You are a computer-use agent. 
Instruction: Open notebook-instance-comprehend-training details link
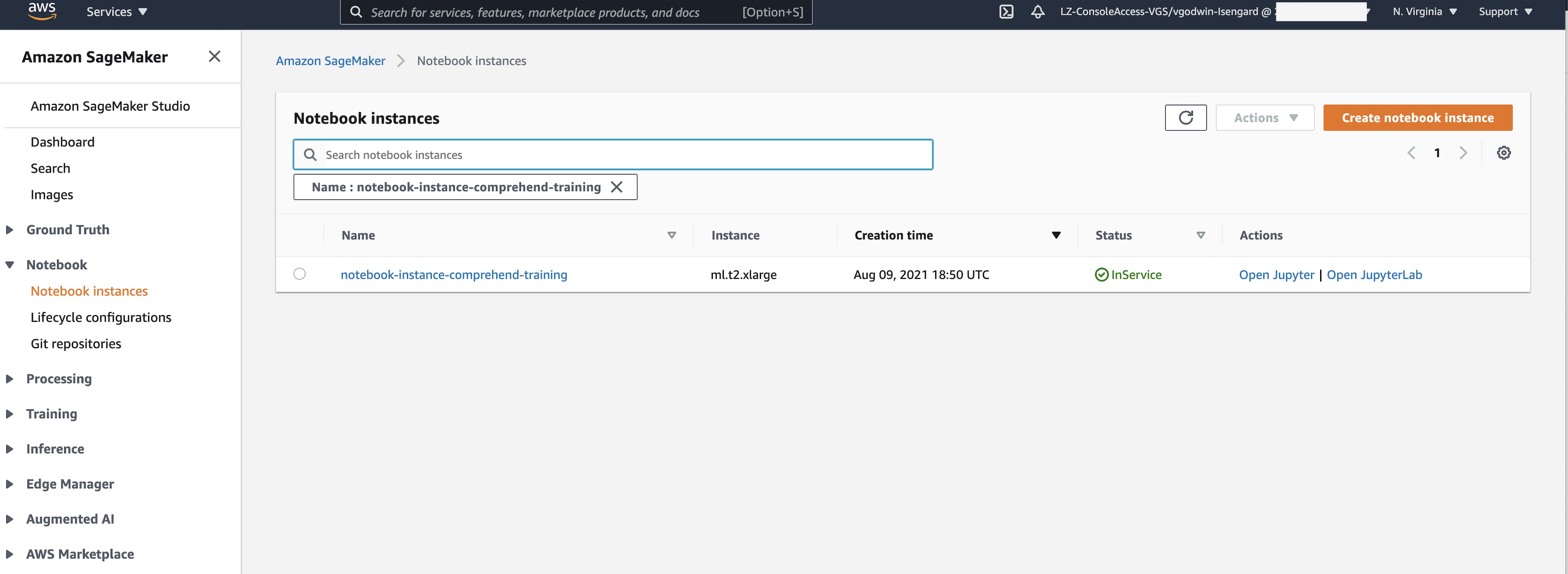(x=454, y=275)
